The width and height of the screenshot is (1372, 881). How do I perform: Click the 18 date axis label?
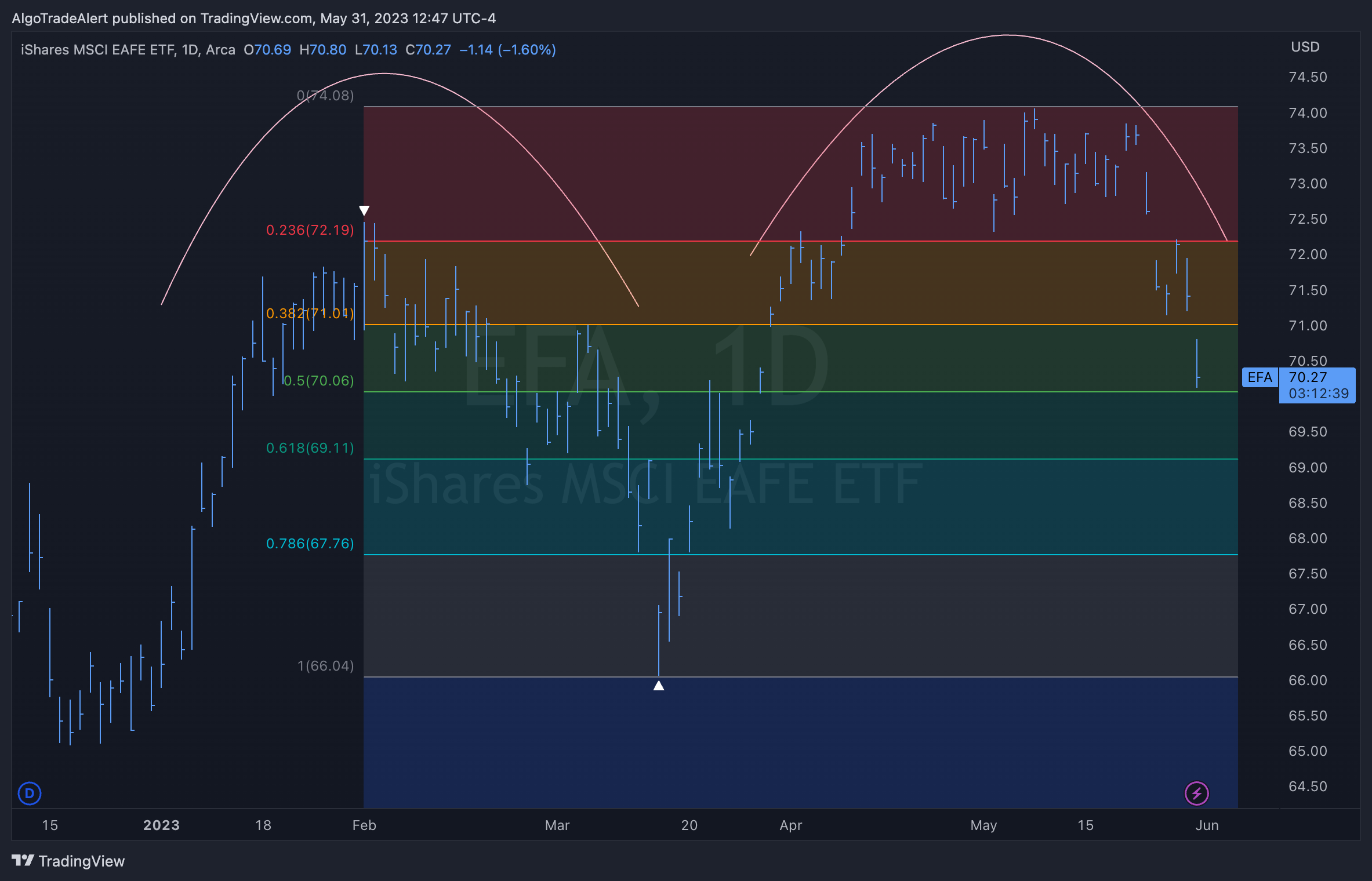pyautogui.click(x=263, y=825)
